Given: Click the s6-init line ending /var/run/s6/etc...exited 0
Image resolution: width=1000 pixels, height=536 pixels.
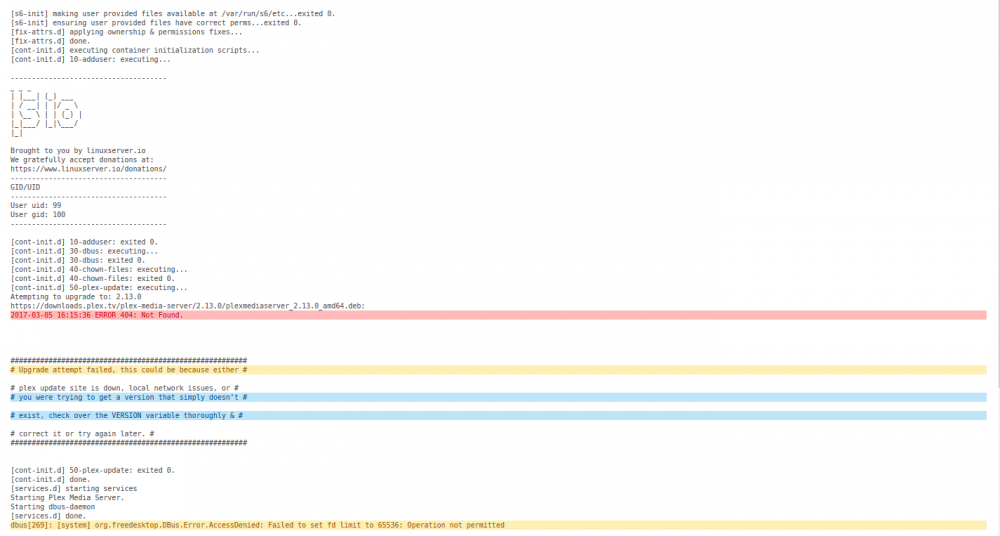Looking at the screenshot, I should (172, 13).
